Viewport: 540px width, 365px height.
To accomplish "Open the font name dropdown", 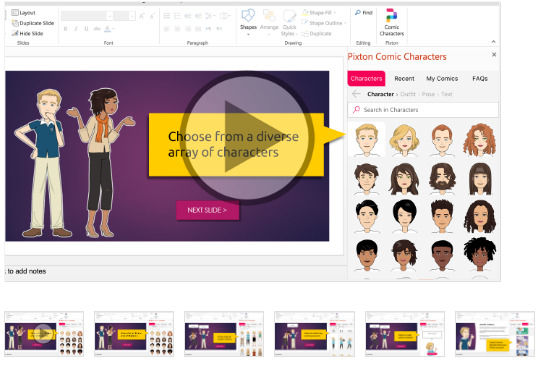I will [x=110, y=16].
